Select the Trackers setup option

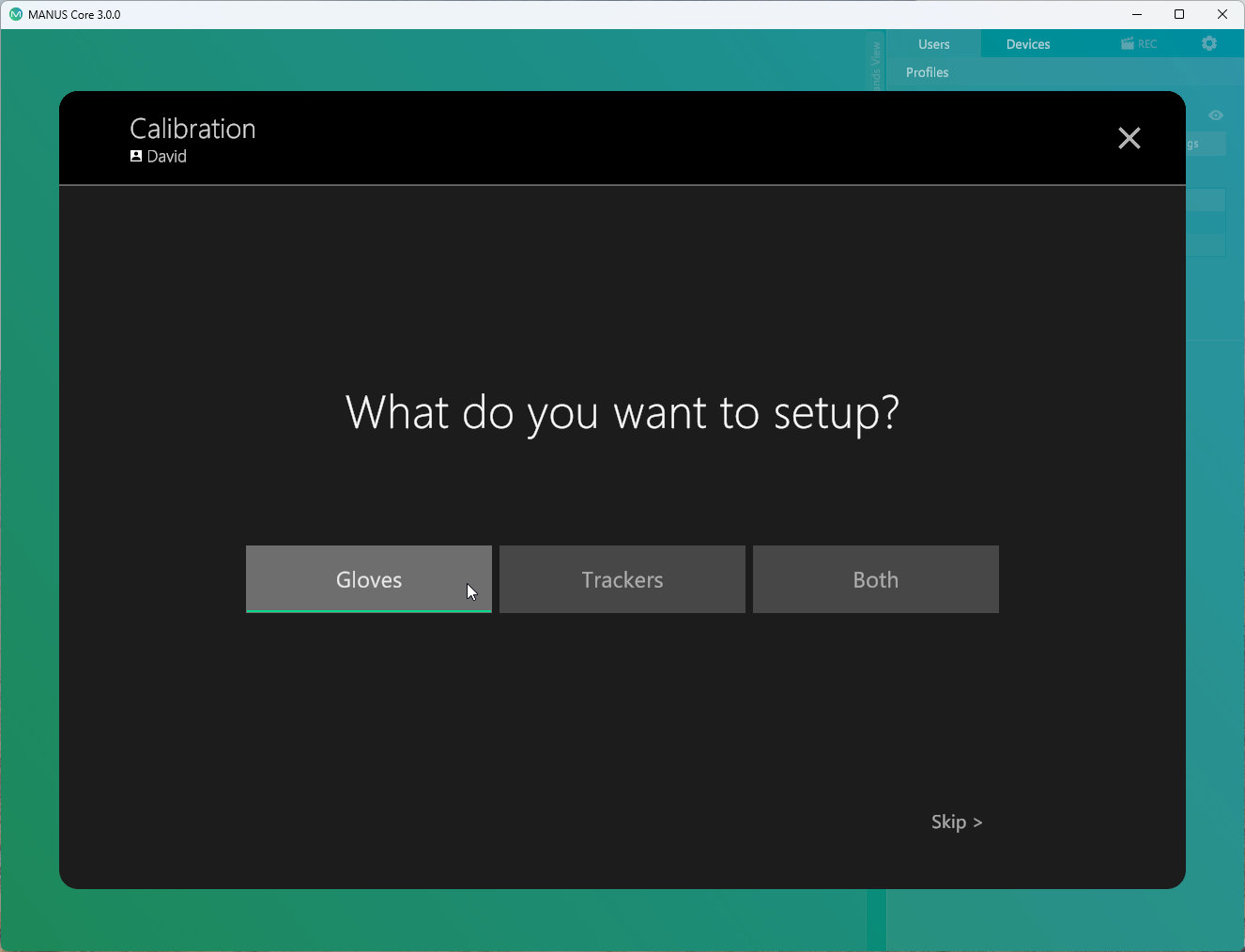click(x=622, y=579)
